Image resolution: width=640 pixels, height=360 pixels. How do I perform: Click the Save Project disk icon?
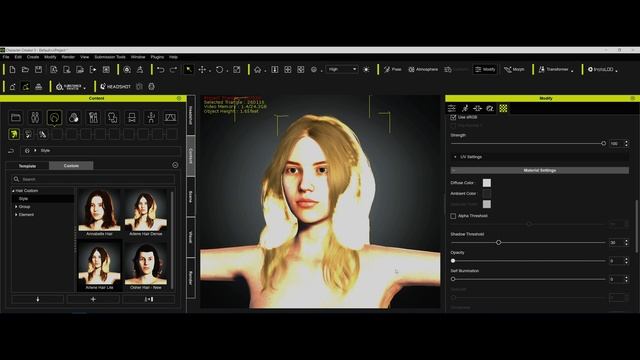(38, 69)
